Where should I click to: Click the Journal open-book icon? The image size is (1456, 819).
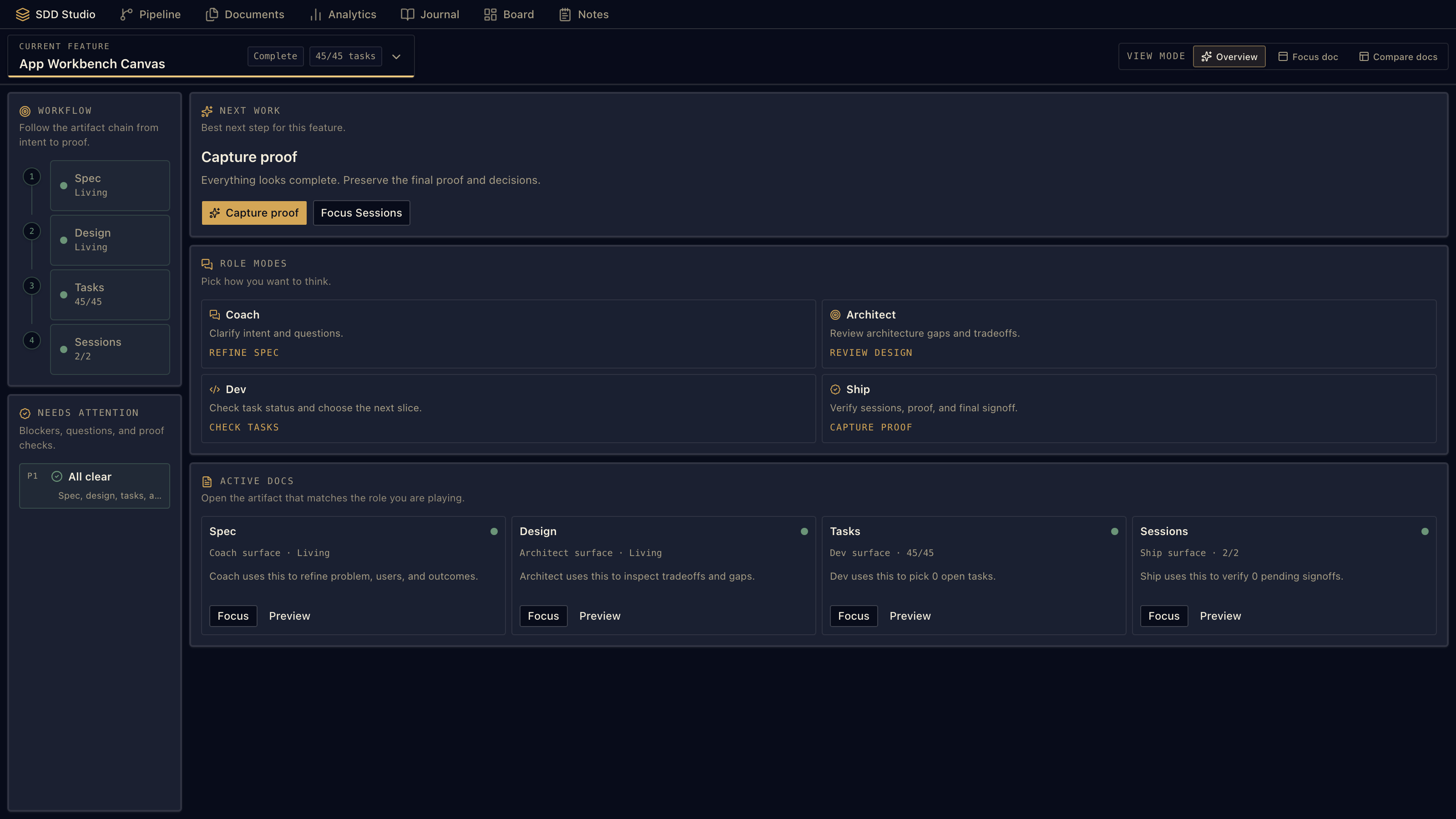(x=408, y=15)
